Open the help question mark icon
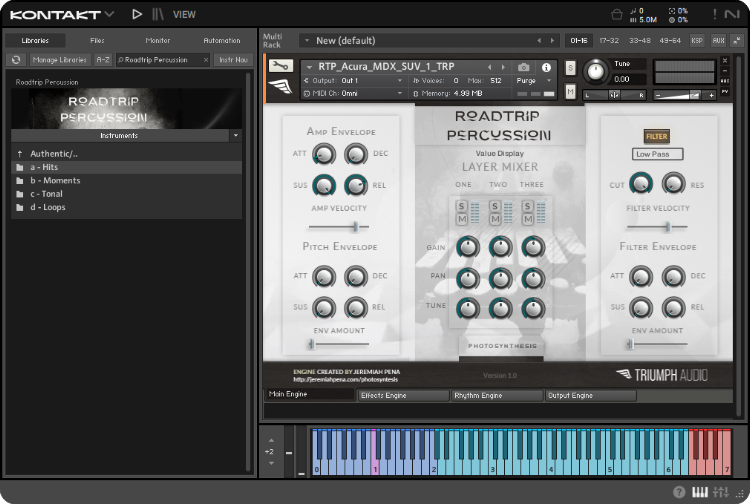 point(679,492)
